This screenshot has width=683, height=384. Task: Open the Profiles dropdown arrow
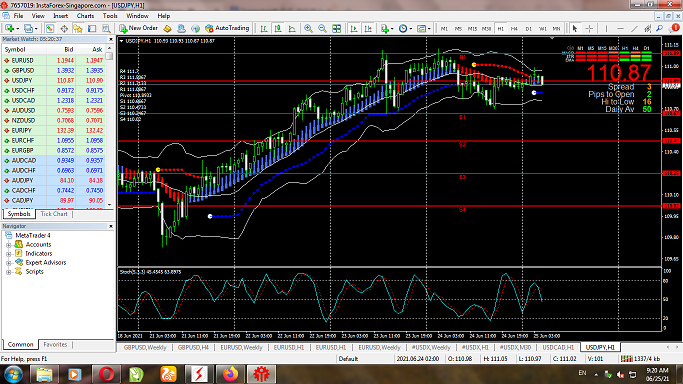(36, 29)
